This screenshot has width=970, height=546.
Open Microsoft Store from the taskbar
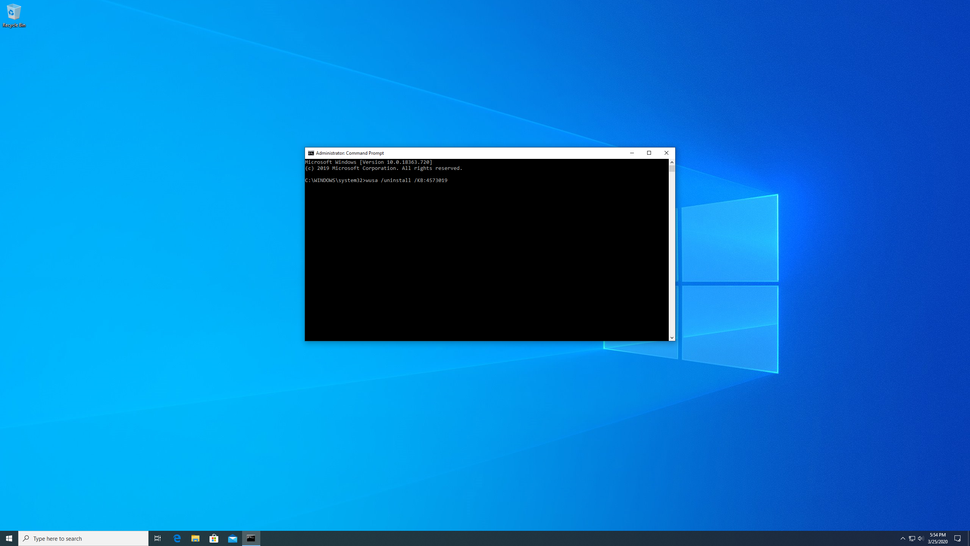214,539
